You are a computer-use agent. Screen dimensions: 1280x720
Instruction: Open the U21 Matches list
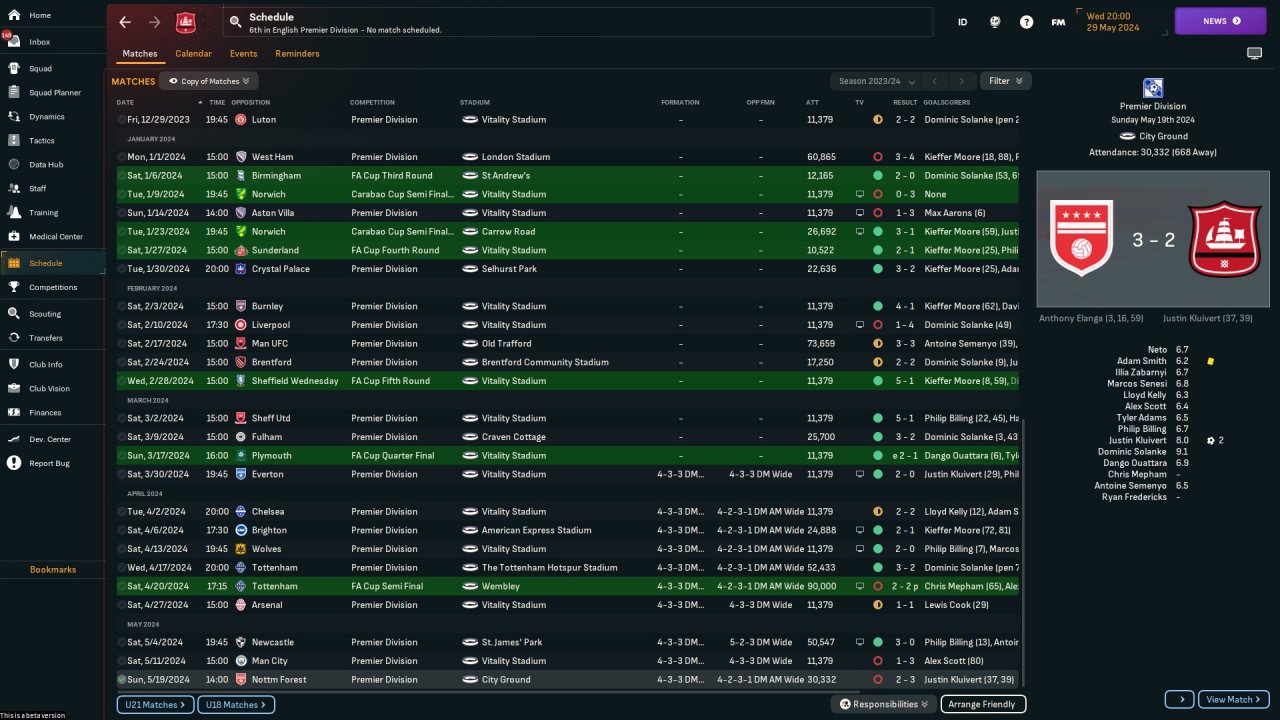coord(155,705)
